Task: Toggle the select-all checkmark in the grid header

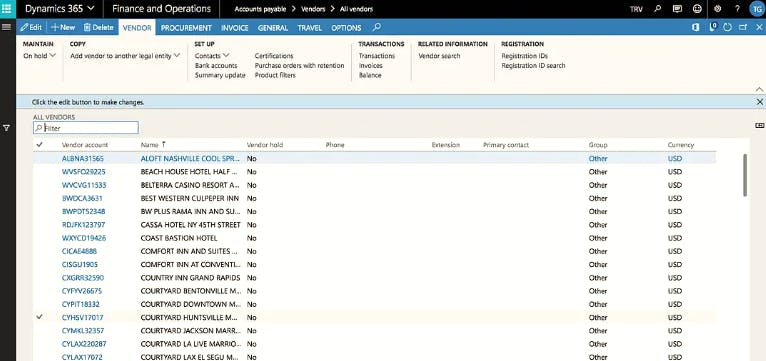Action: 40,145
